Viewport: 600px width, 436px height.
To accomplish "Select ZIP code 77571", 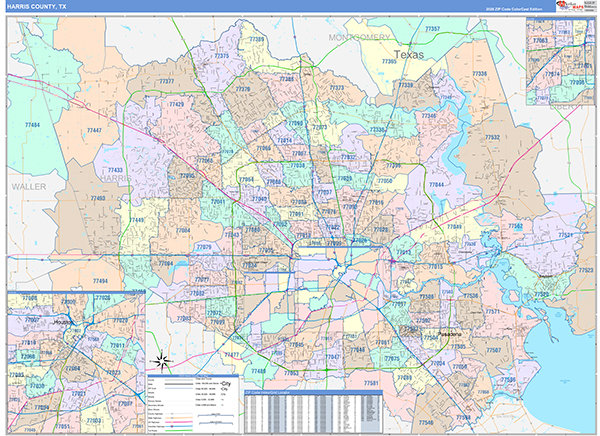I will pos(492,312).
